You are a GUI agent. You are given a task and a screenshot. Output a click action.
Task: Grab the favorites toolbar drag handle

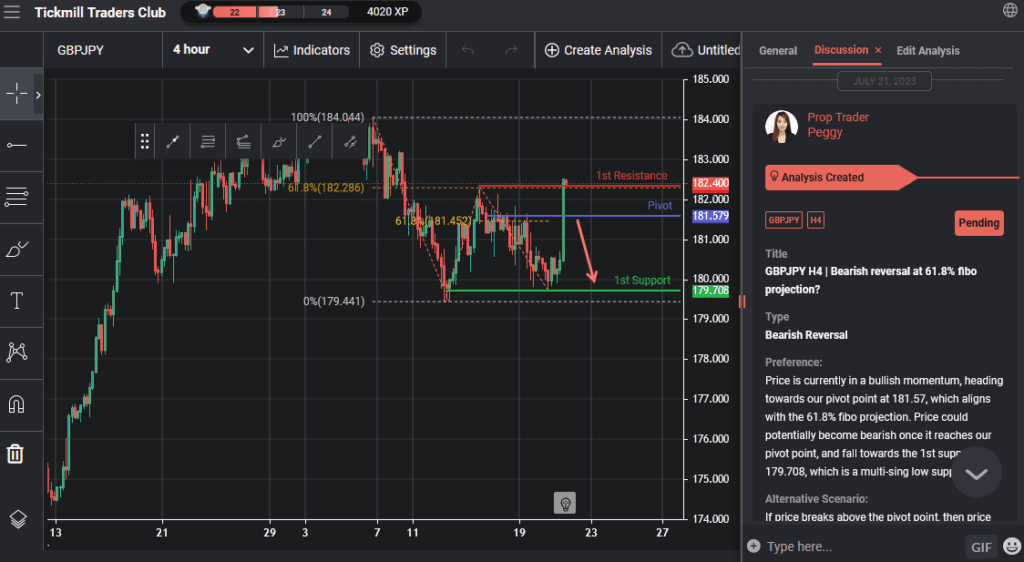pos(144,141)
